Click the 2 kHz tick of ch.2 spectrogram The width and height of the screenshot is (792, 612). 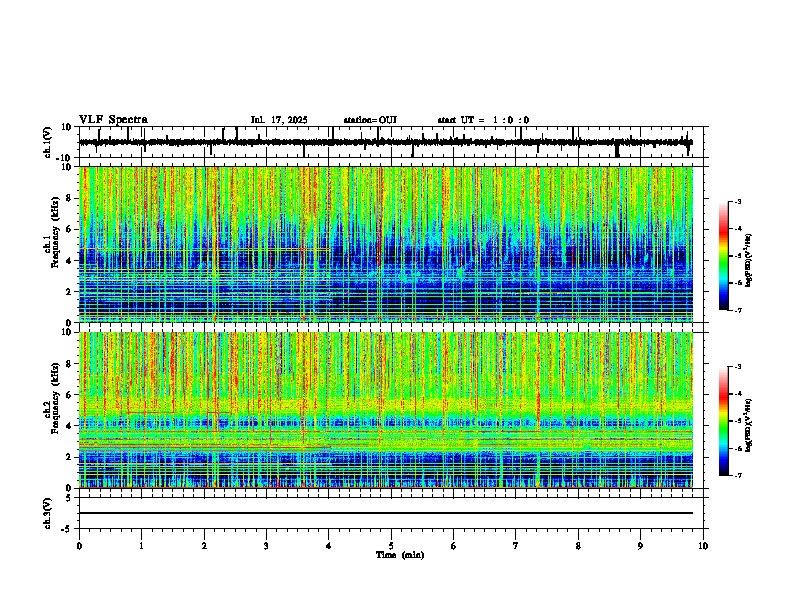pyautogui.click(x=70, y=457)
